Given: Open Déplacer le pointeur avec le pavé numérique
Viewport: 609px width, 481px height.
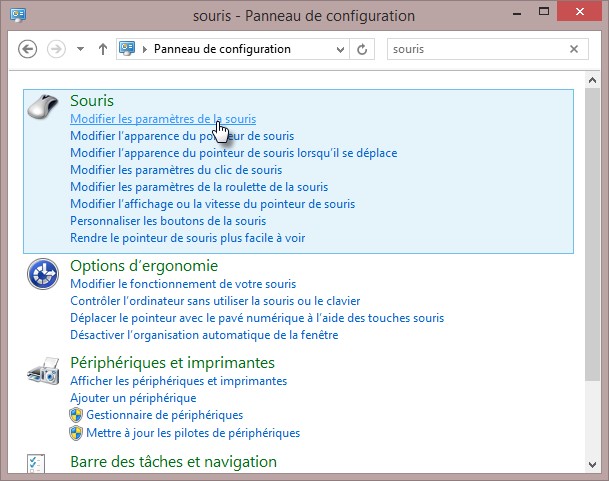Looking at the screenshot, I should [x=257, y=318].
